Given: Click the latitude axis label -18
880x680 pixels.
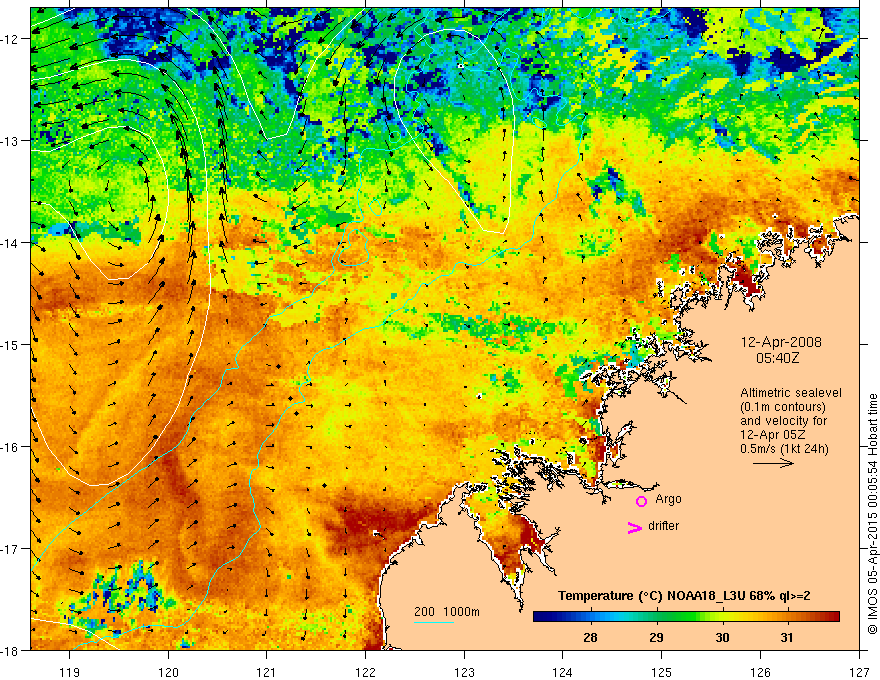Looking at the screenshot, I should point(11,651).
